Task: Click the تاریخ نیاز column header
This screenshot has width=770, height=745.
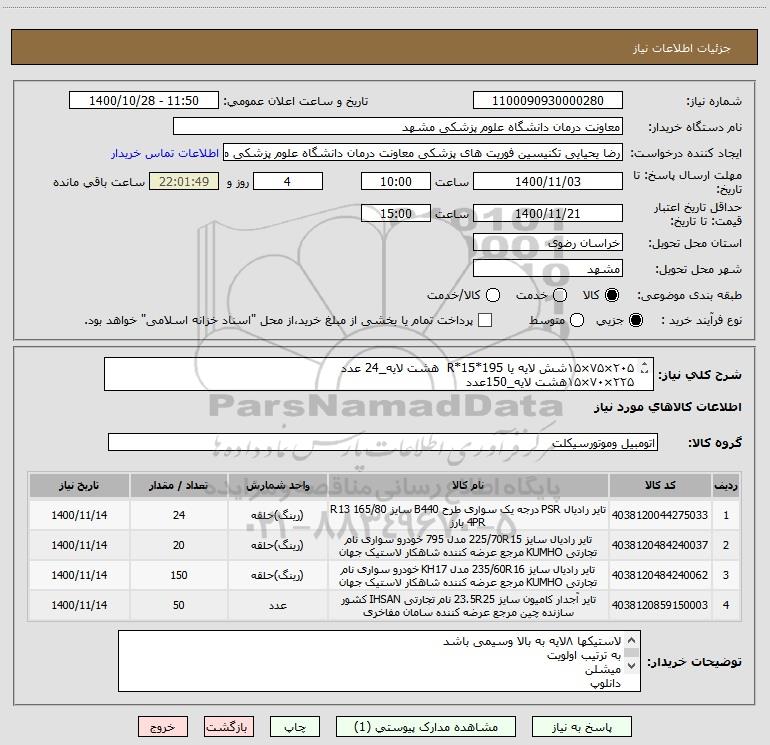Action: click(x=79, y=485)
